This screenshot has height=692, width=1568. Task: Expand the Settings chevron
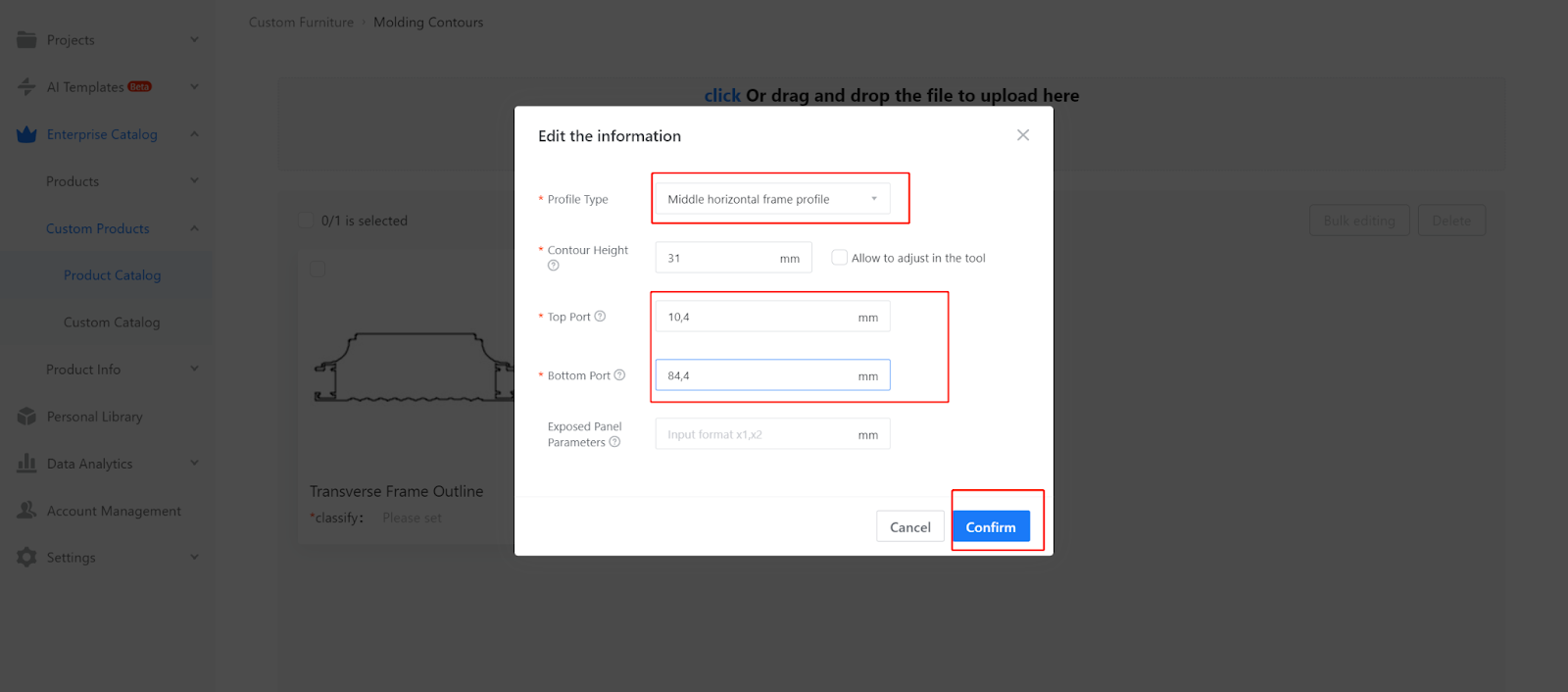pyautogui.click(x=194, y=558)
